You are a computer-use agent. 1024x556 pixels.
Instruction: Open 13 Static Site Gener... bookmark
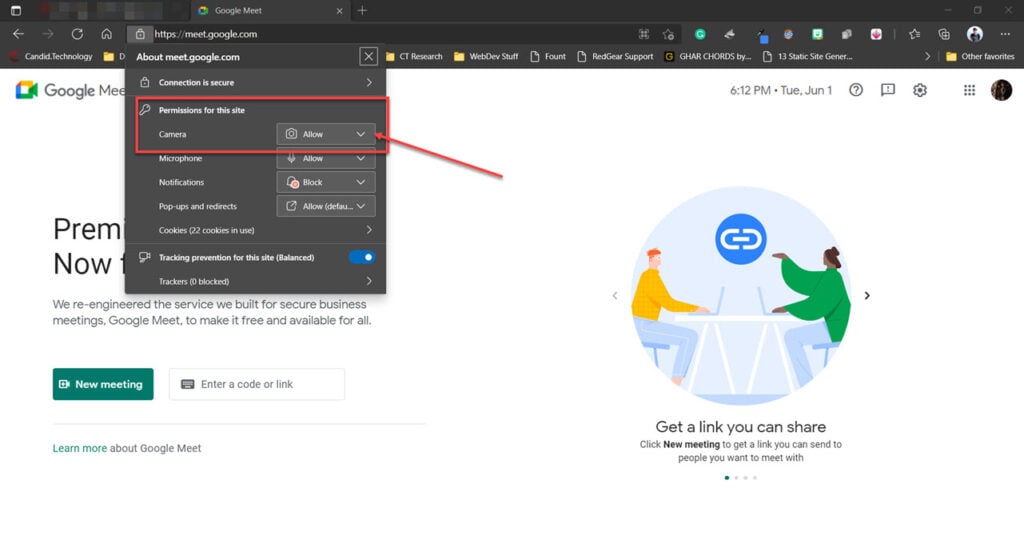[807, 56]
